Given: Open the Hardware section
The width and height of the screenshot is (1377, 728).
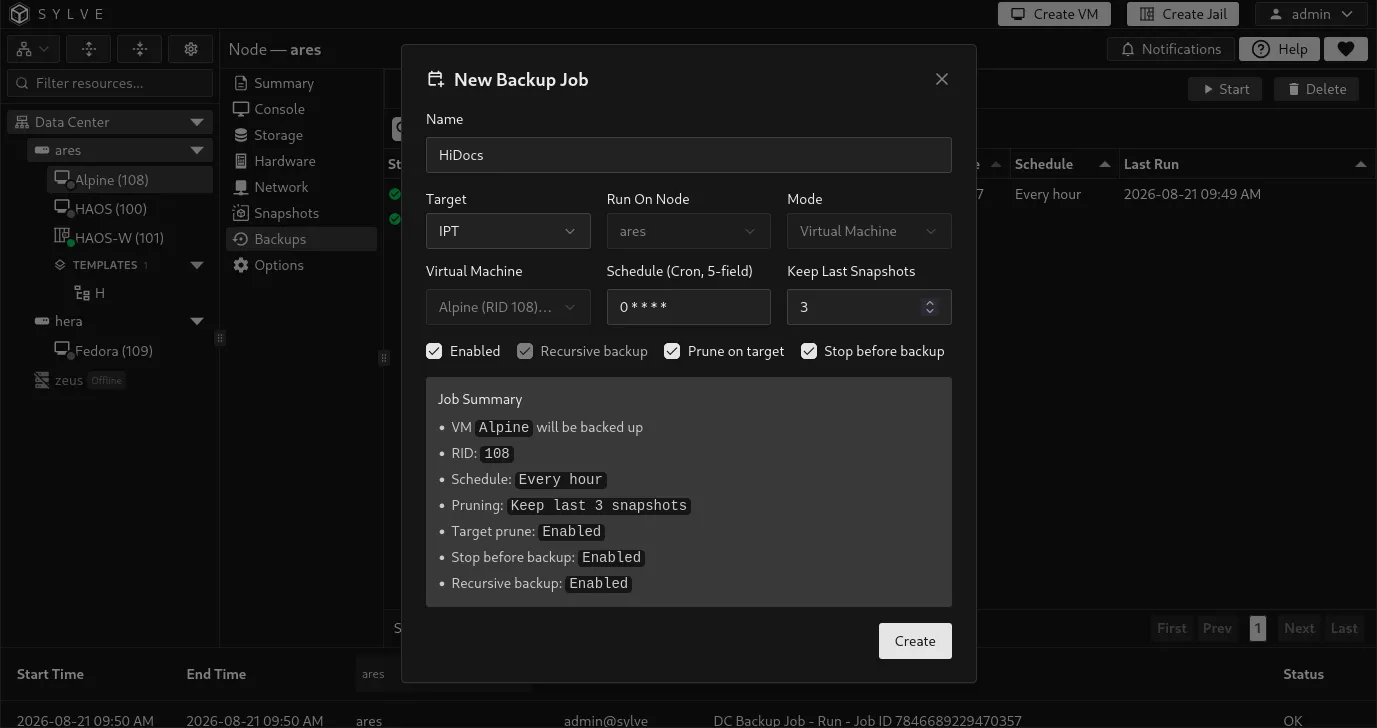Looking at the screenshot, I should click(x=301, y=161).
